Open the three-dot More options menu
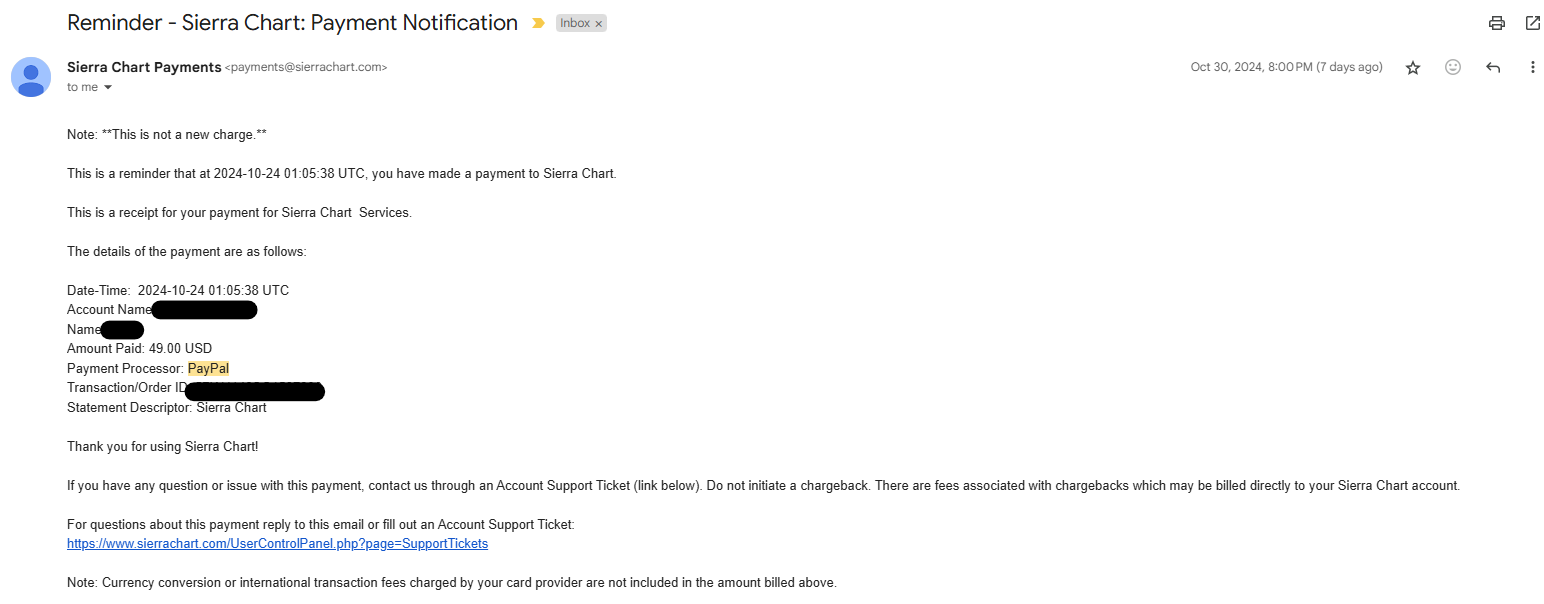 click(1532, 67)
